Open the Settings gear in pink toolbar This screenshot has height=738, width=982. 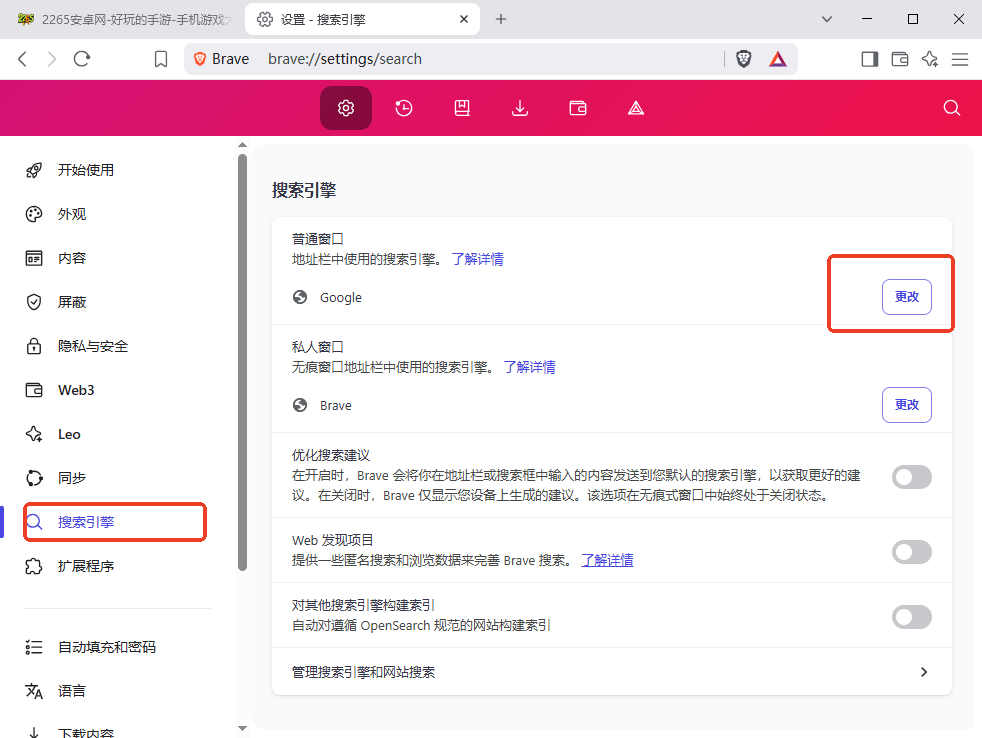click(x=346, y=108)
